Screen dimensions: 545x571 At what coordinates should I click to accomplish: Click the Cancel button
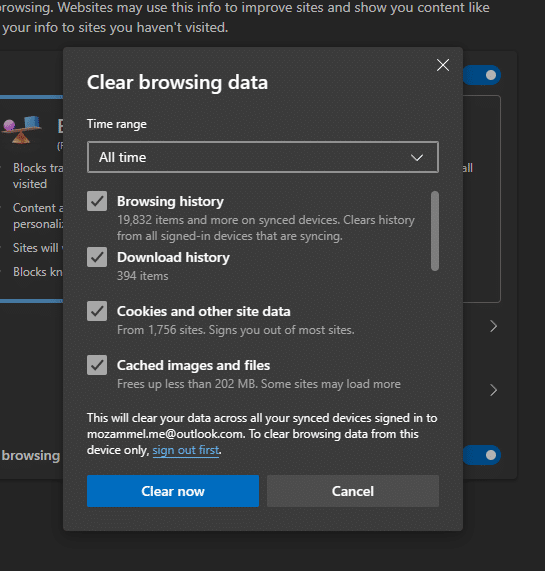[x=353, y=491]
